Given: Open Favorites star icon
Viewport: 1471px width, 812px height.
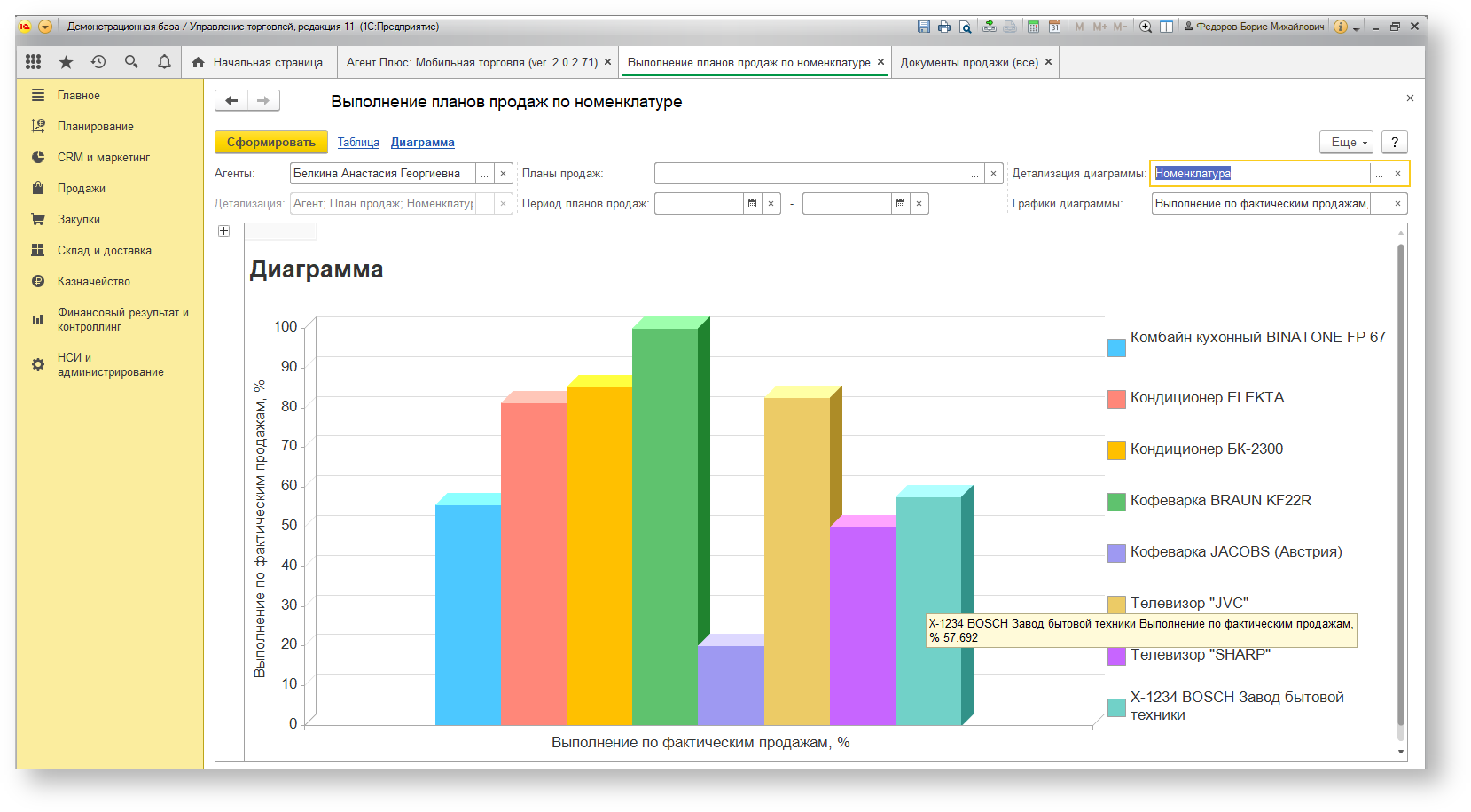Looking at the screenshot, I should click(x=66, y=62).
